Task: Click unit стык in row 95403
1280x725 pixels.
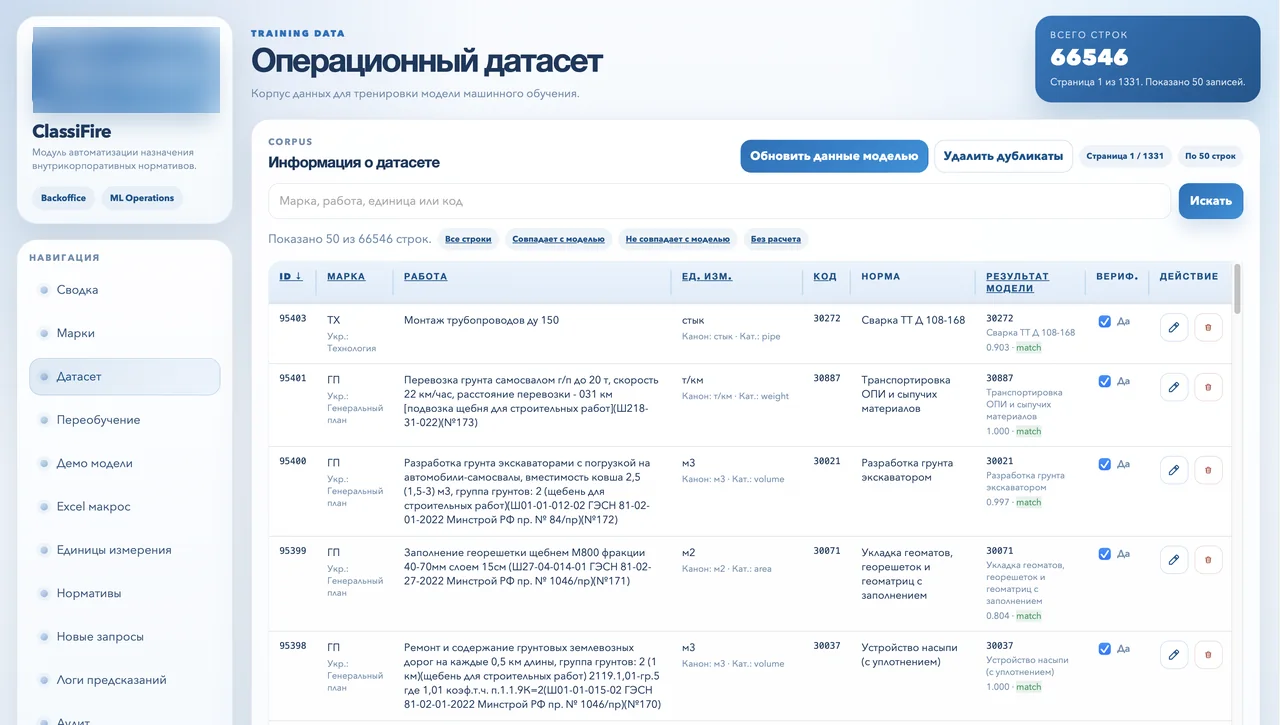Action: click(693, 321)
